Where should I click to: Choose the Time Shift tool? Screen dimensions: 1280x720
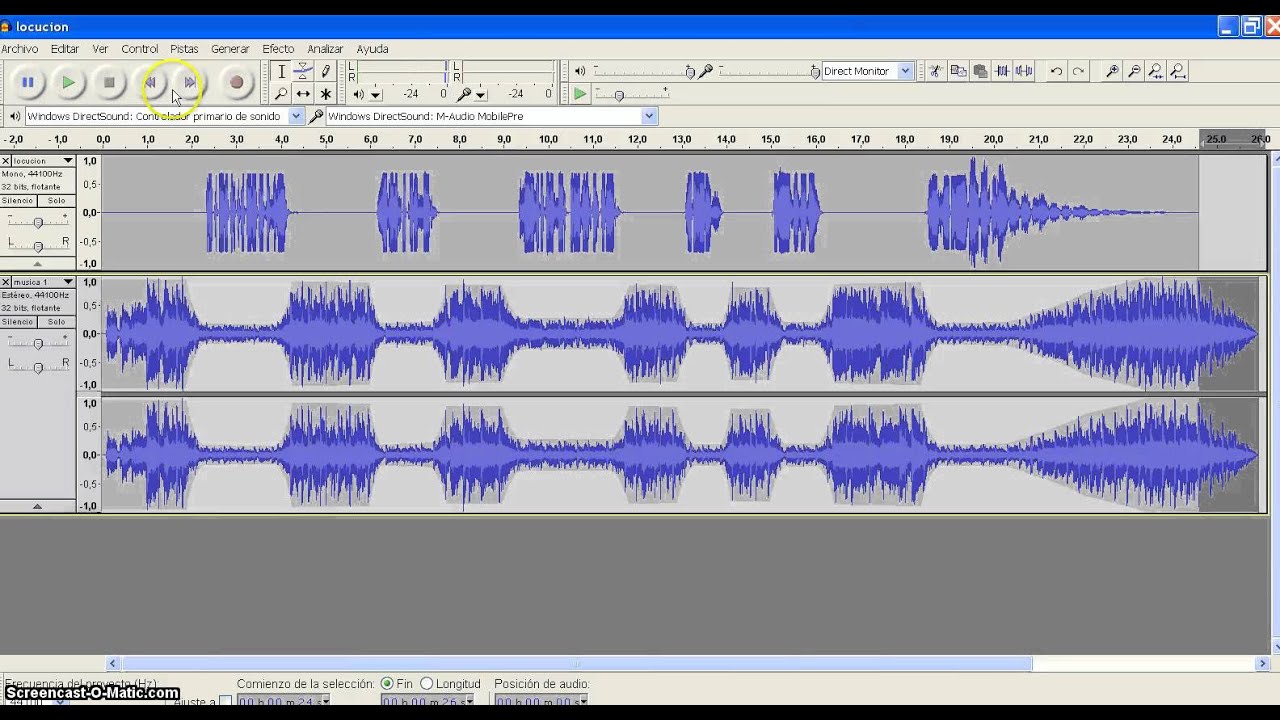(303, 94)
